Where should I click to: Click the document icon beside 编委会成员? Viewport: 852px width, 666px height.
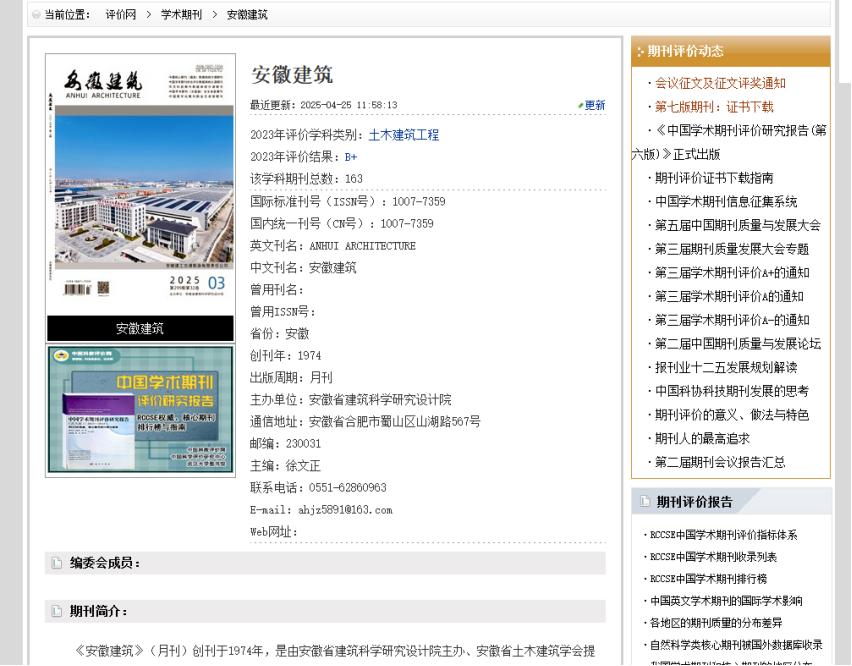coord(57,563)
